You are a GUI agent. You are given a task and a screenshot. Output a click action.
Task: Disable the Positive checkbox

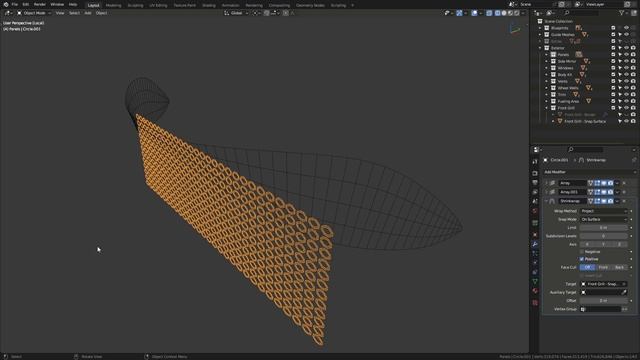click(x=582, y=259)
